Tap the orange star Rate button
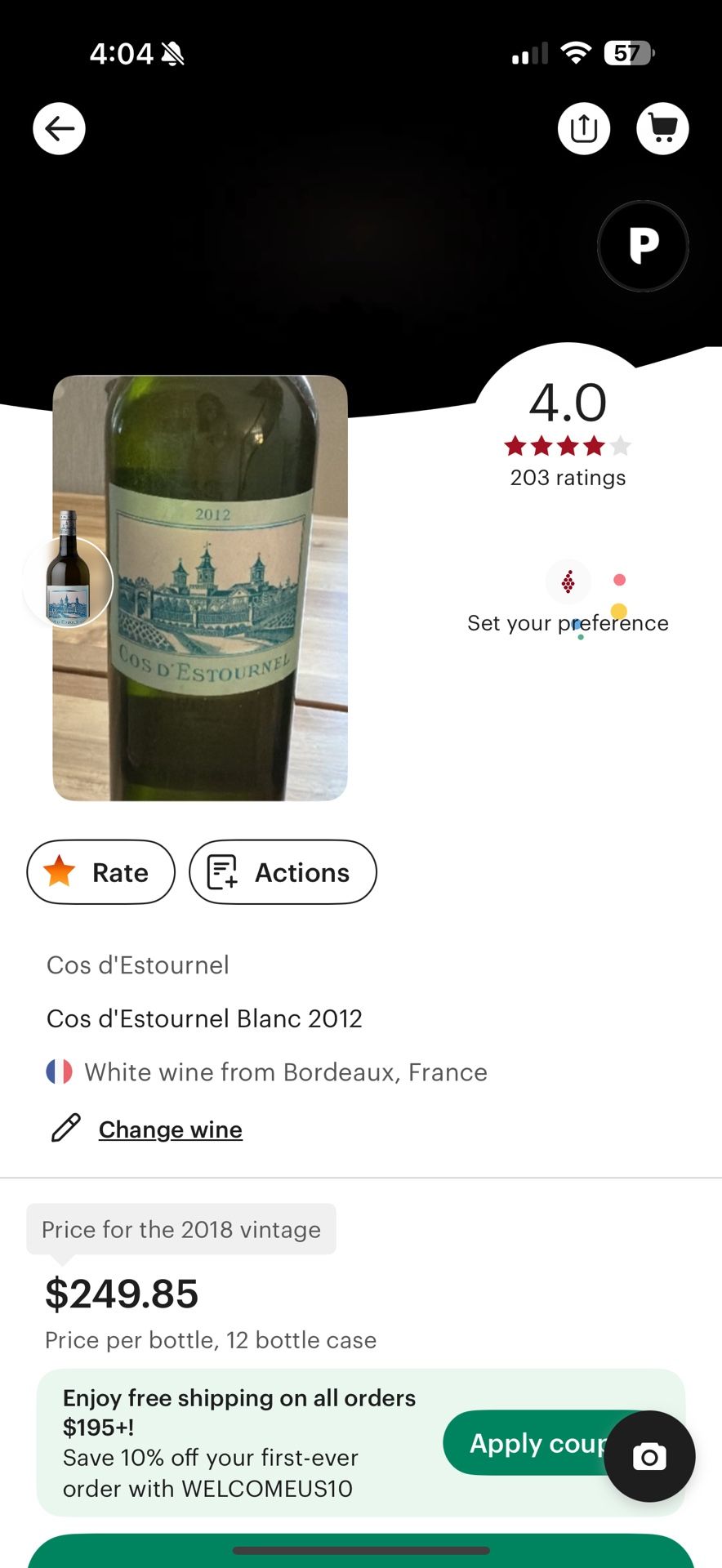This screenshot has height=1568, width=722. pyautogui.click(x=100, y=872)
